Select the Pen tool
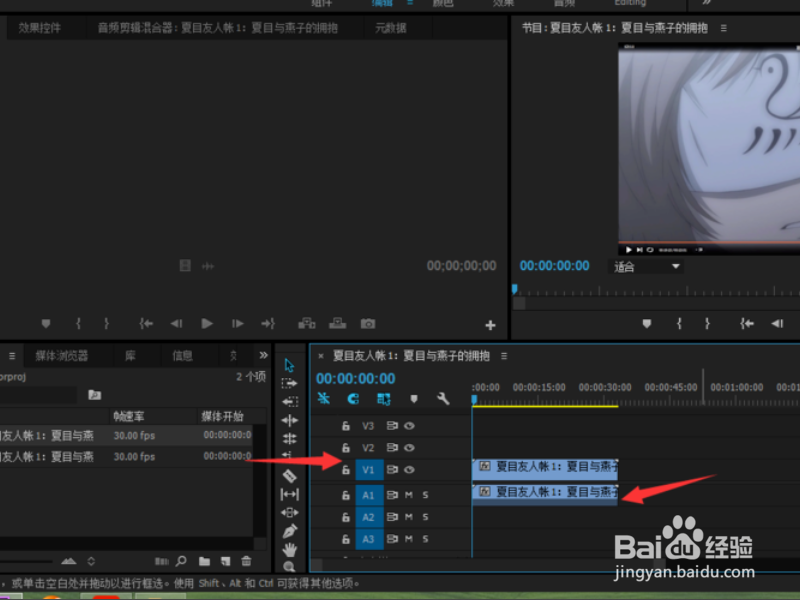 coord(290,531)
